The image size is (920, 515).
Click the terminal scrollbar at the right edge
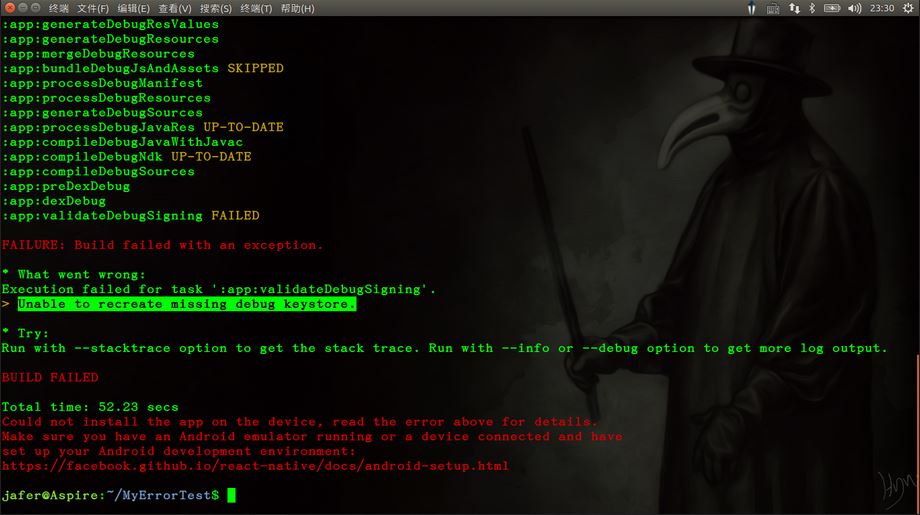tap(918, 434)
